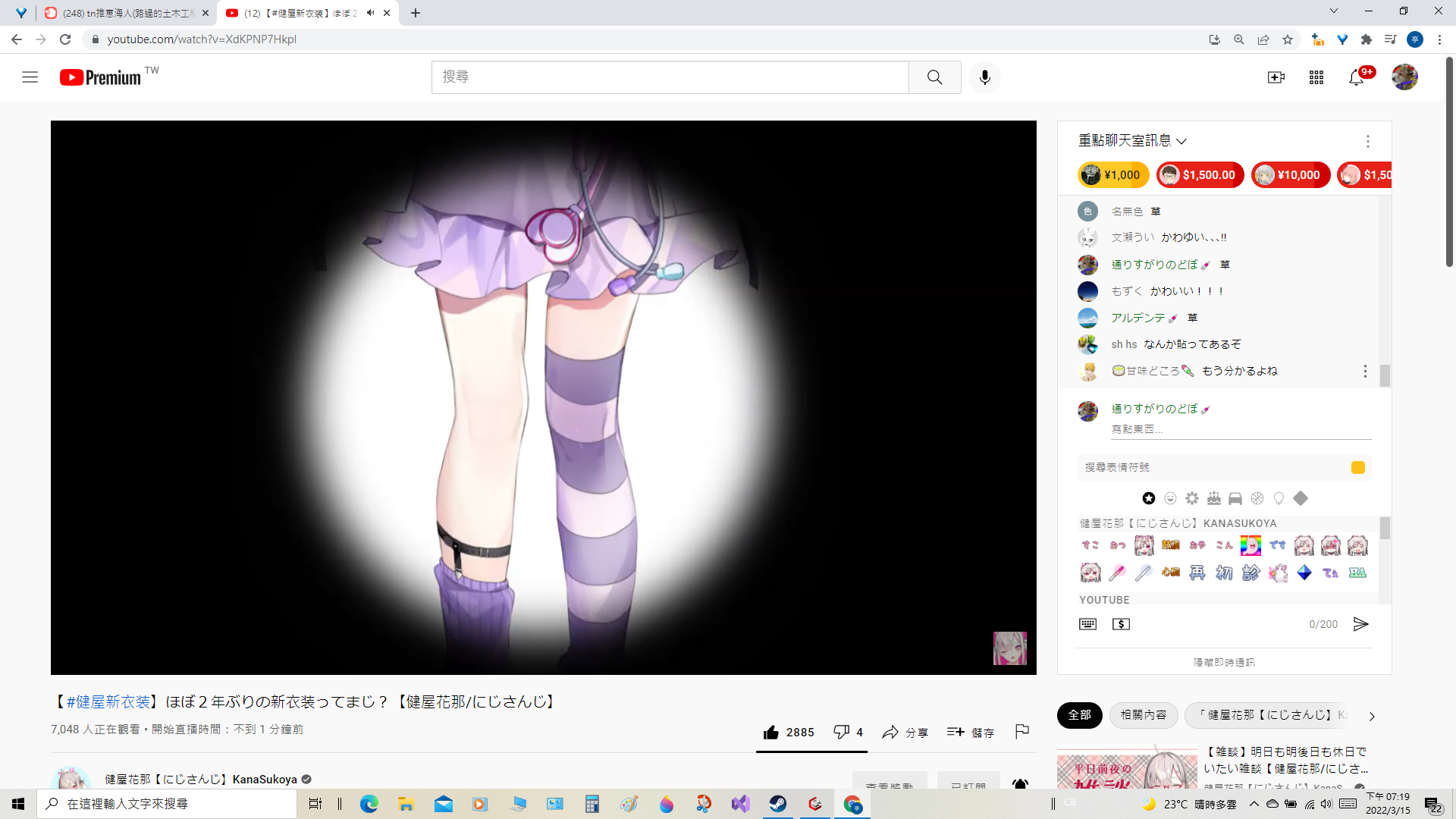
Task: Open Steam from the taskbar
Action: [777, 804]
